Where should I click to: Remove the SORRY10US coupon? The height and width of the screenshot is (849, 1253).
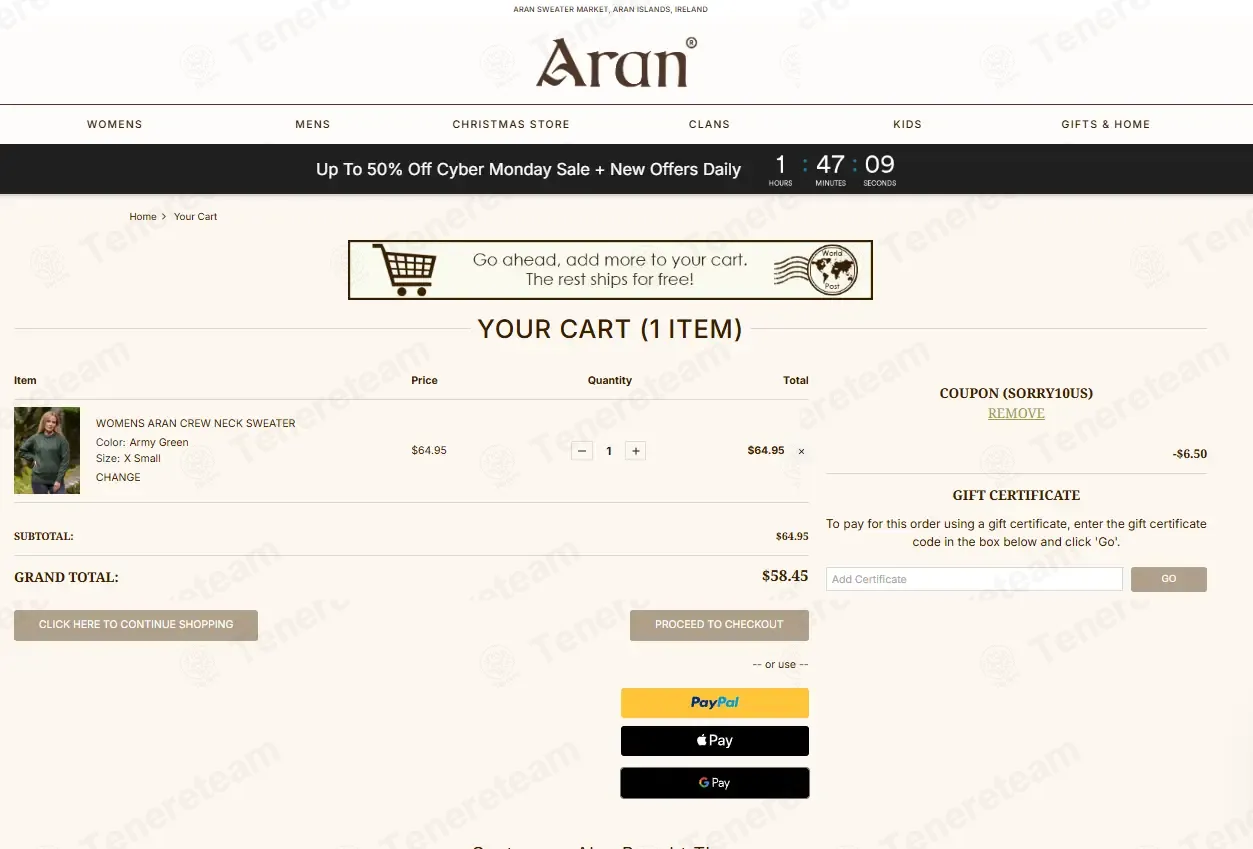pyautogui.click(x=1016, y=413)
